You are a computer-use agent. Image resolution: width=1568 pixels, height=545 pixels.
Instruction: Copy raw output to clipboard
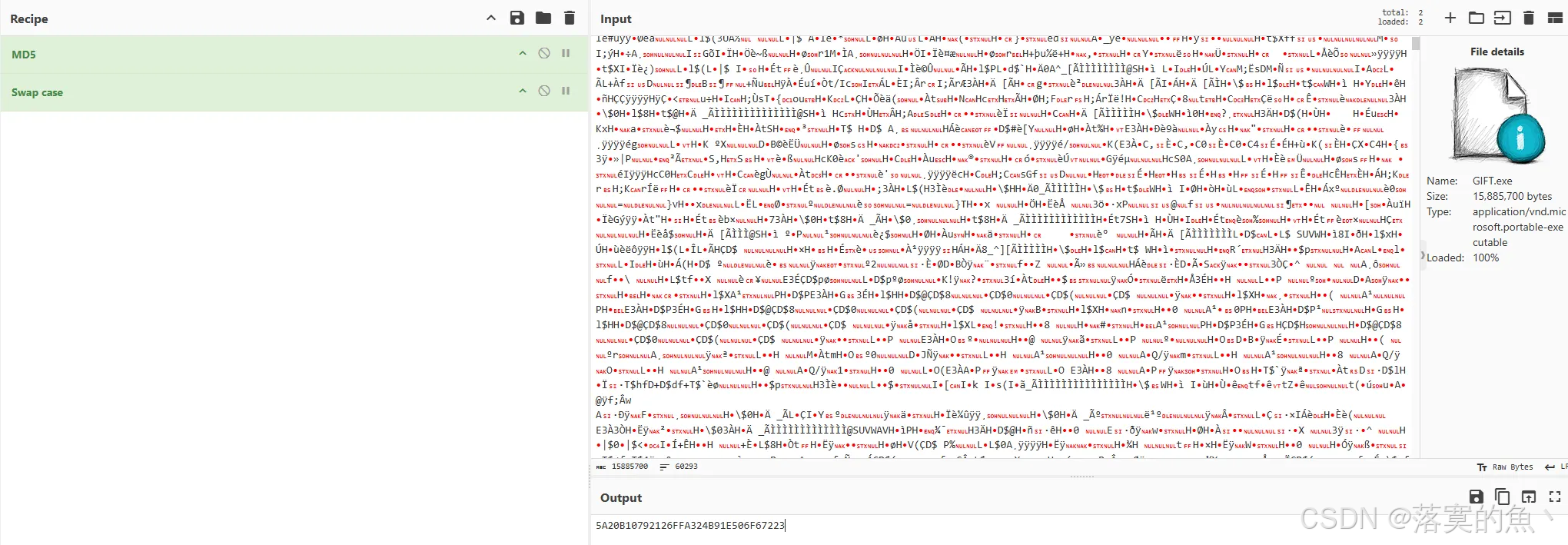pyautogui.click(x=1502, y=497)
